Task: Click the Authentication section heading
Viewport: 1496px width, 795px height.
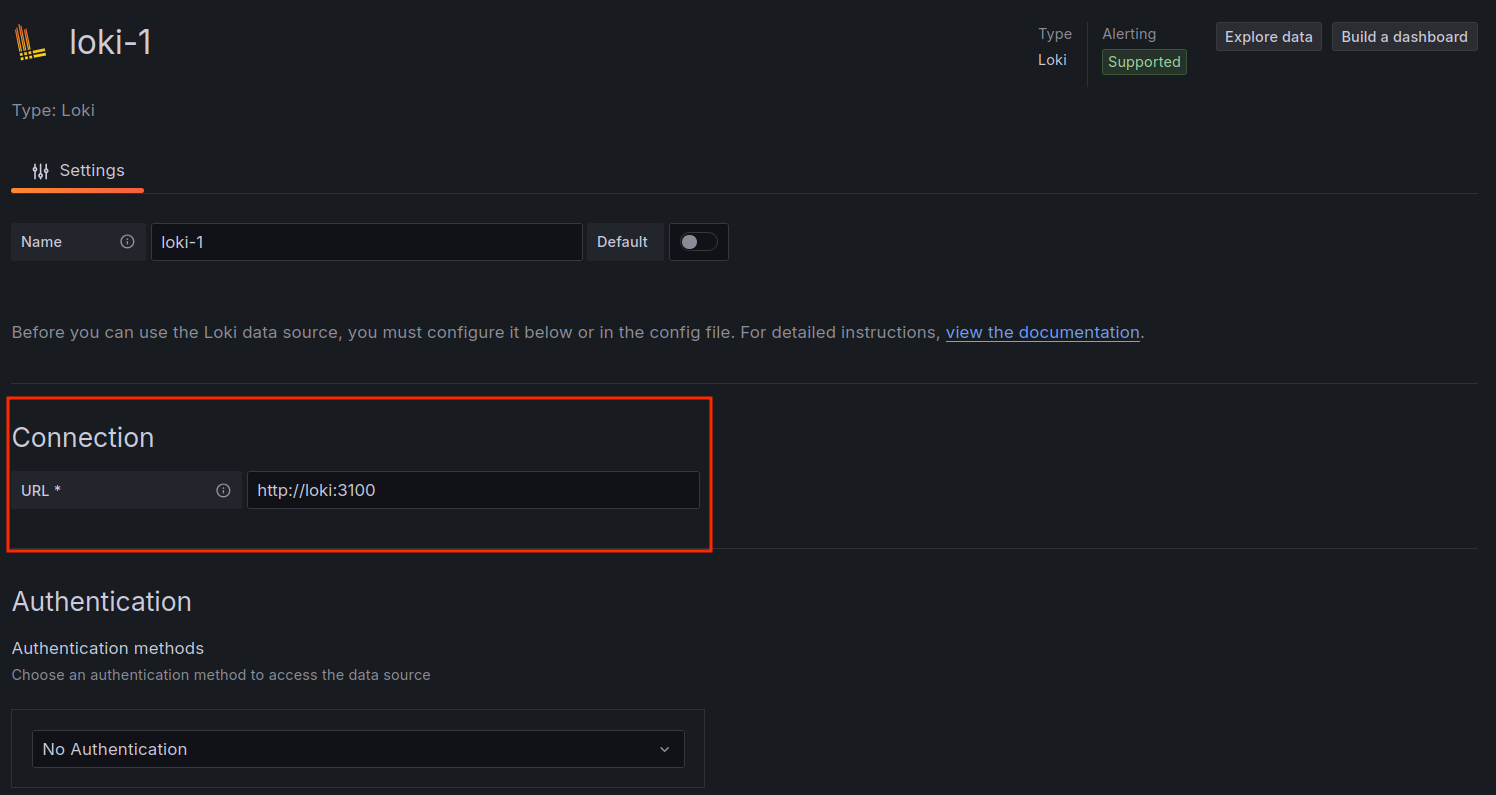Action: point(101,602)
